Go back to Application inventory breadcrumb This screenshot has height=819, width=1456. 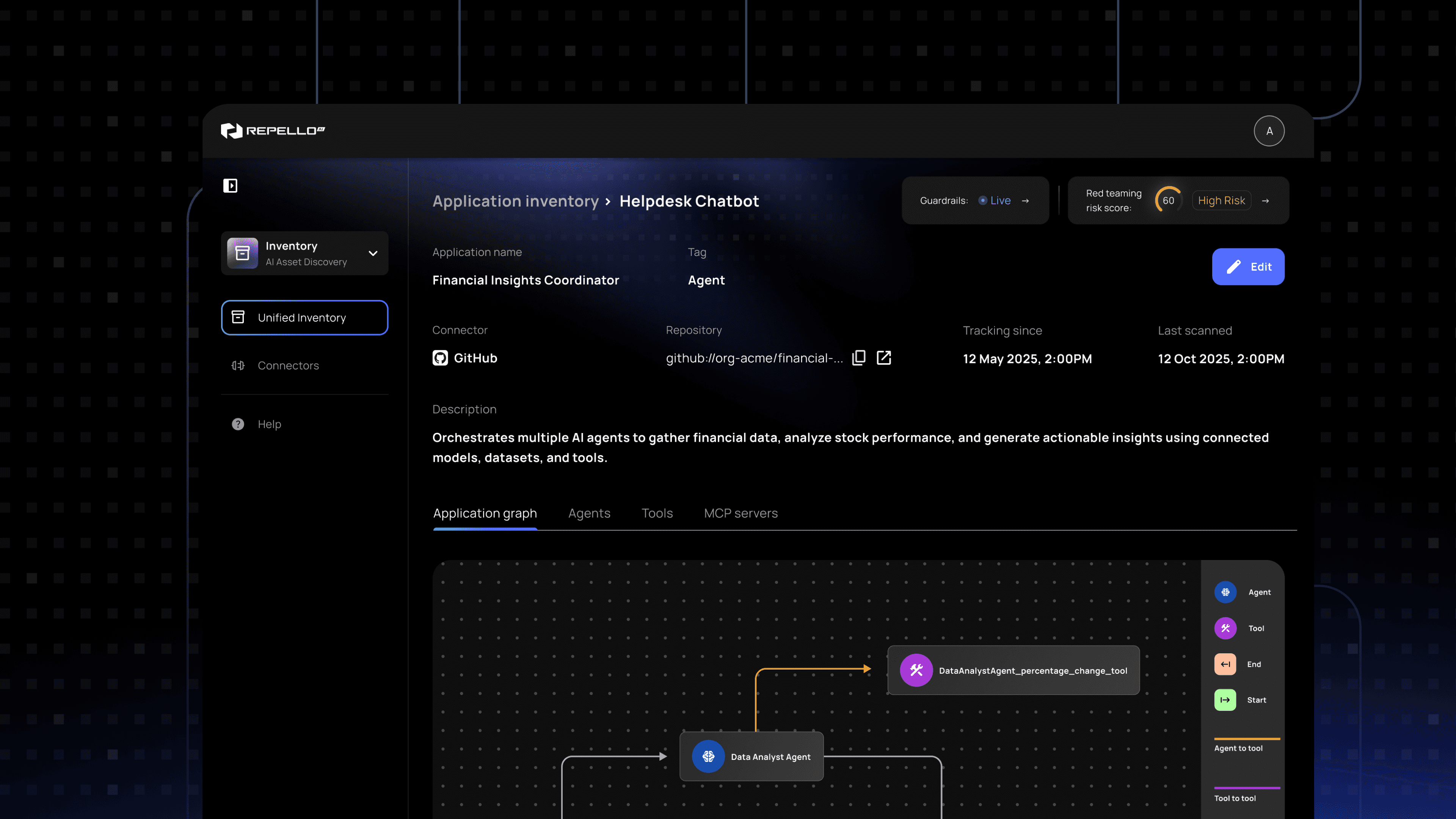(x=516, y=201)
